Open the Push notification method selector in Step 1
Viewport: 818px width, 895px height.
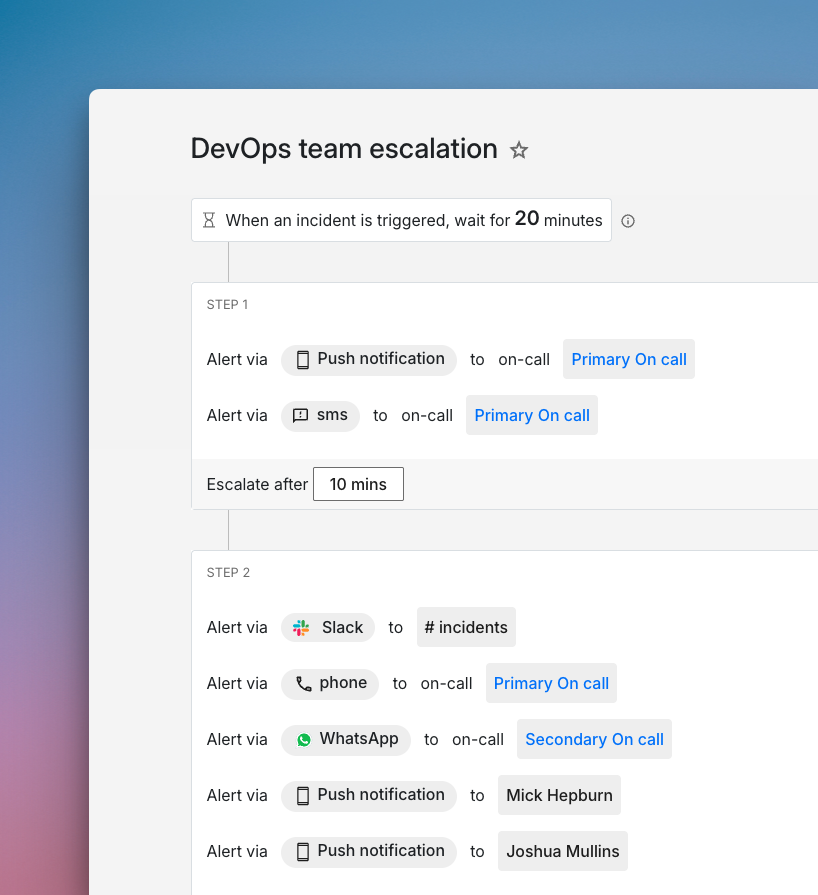(x=369, y=360)
